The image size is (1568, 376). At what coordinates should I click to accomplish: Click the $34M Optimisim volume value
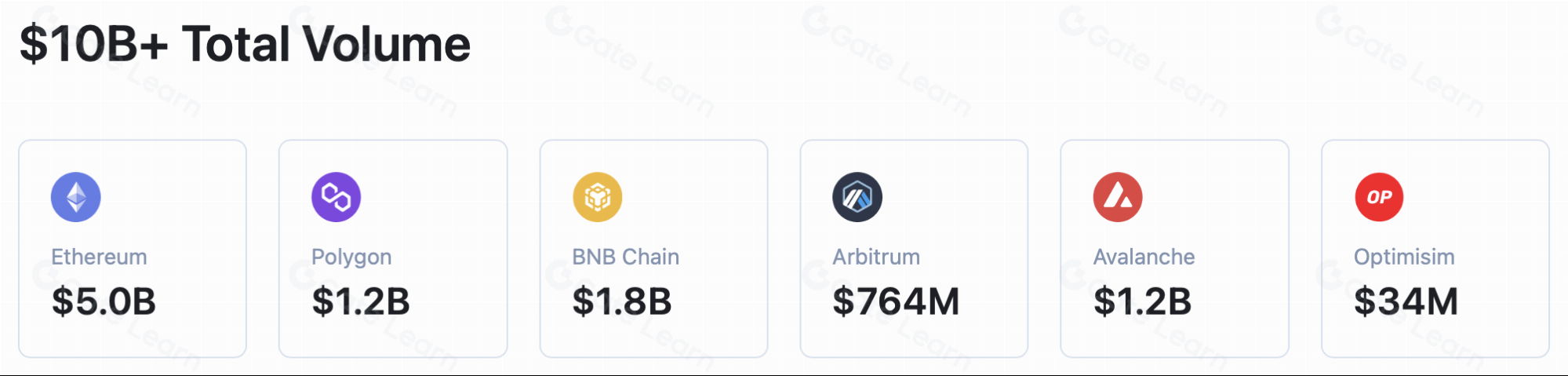(1406, 301)
